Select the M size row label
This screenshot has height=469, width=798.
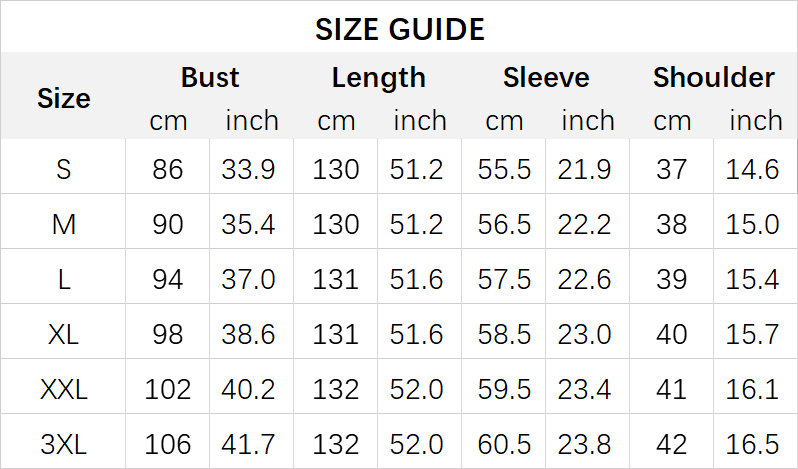coord(63,224)
